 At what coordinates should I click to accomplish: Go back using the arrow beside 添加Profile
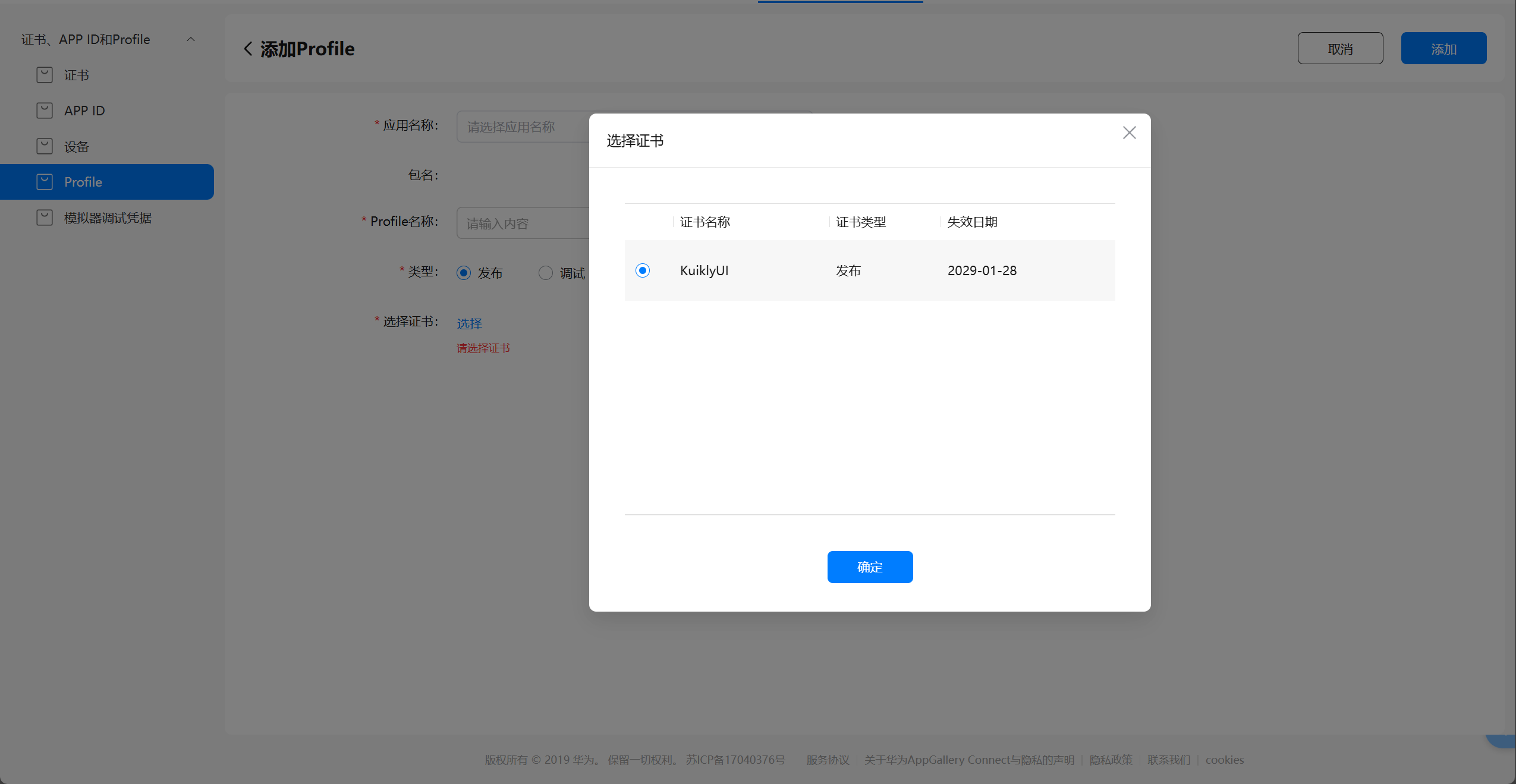point(248,49)
